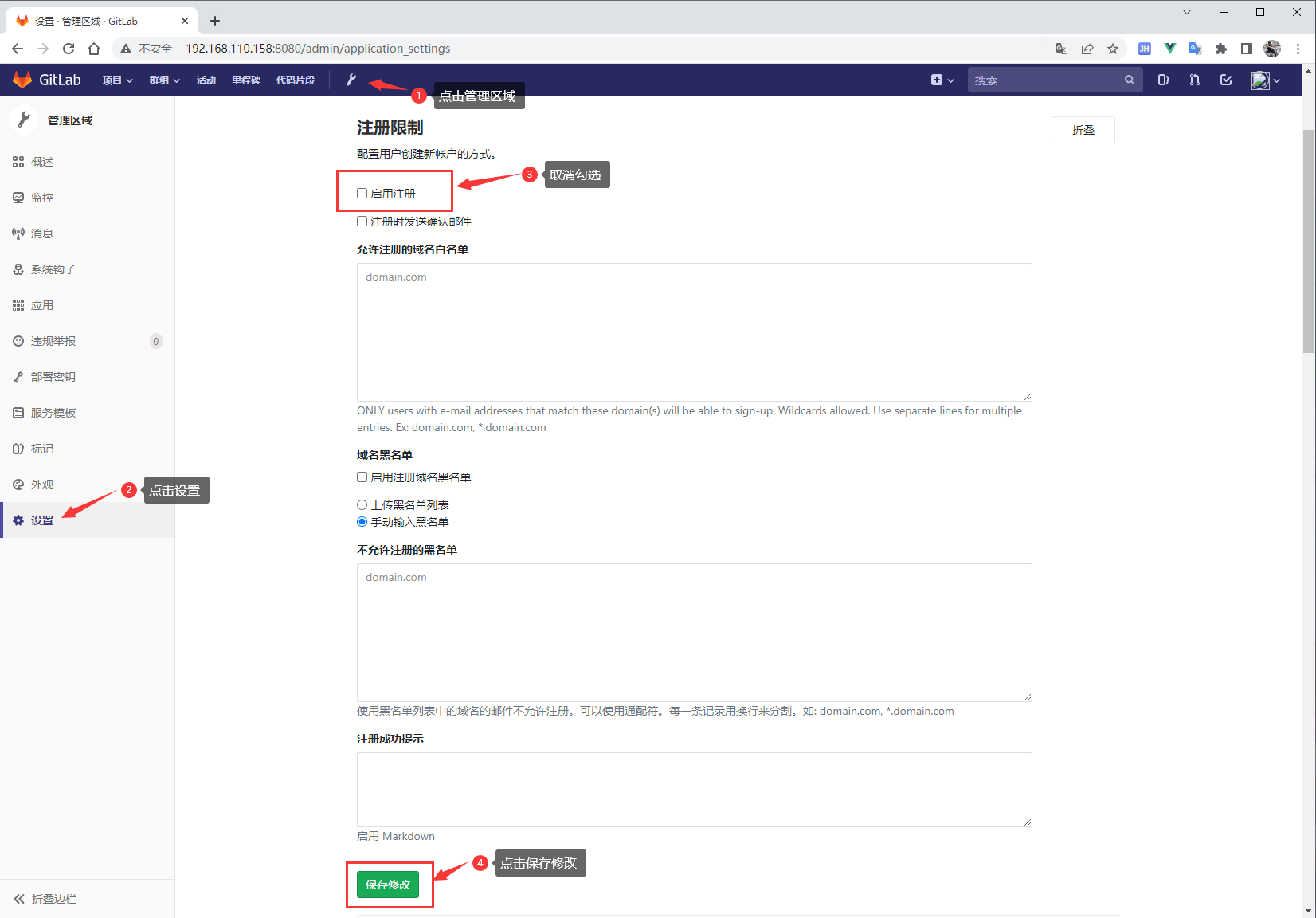This screenshot has width=1316, height=918.
Task: Toggle 注册时发送确认邮件 checkbox
Action: pos(362,222)
